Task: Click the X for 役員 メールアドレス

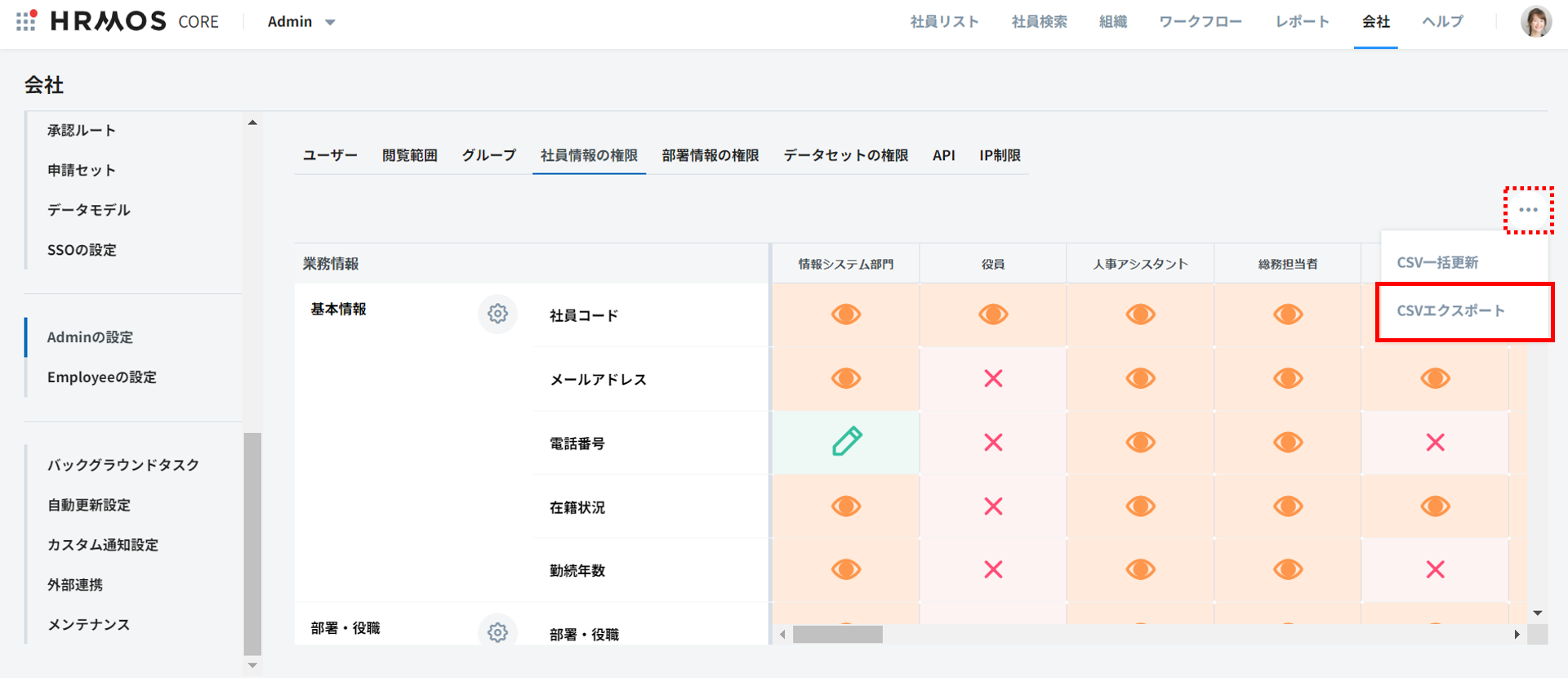Action: 993,378
